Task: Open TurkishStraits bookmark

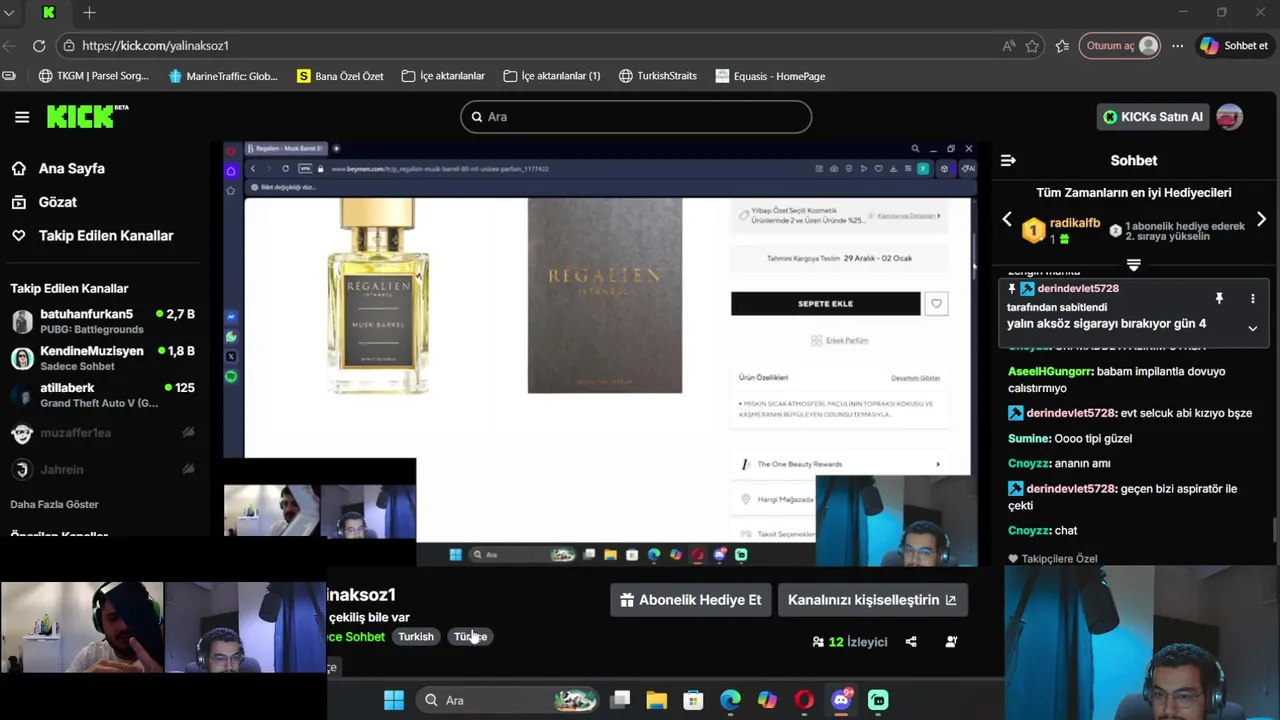Action: (657, 76)
